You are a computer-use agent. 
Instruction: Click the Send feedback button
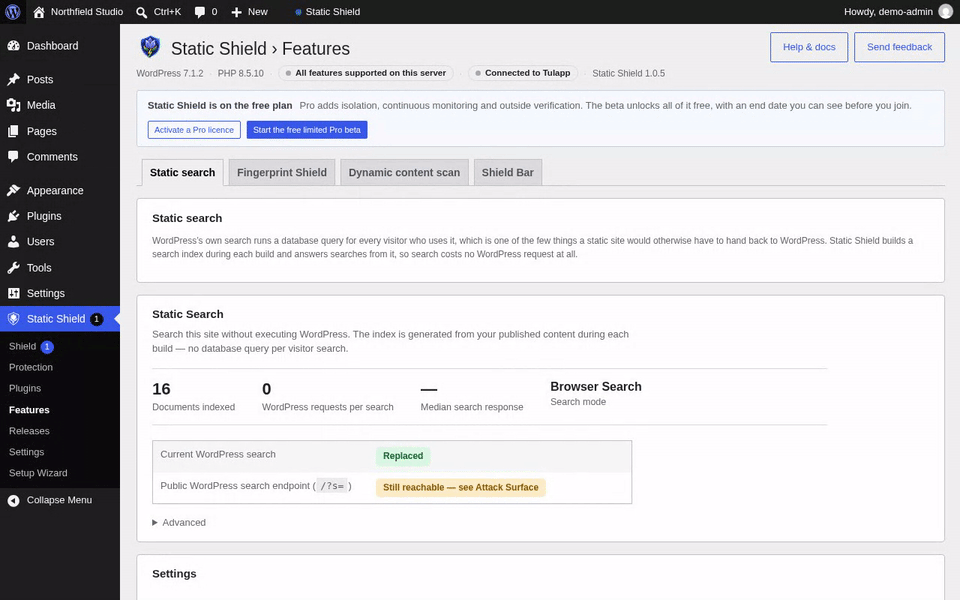899,47
